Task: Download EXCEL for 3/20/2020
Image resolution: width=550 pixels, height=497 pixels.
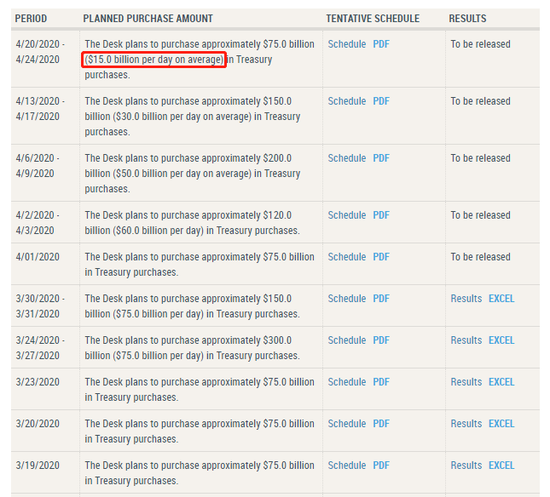Action: tap(501, 424)
